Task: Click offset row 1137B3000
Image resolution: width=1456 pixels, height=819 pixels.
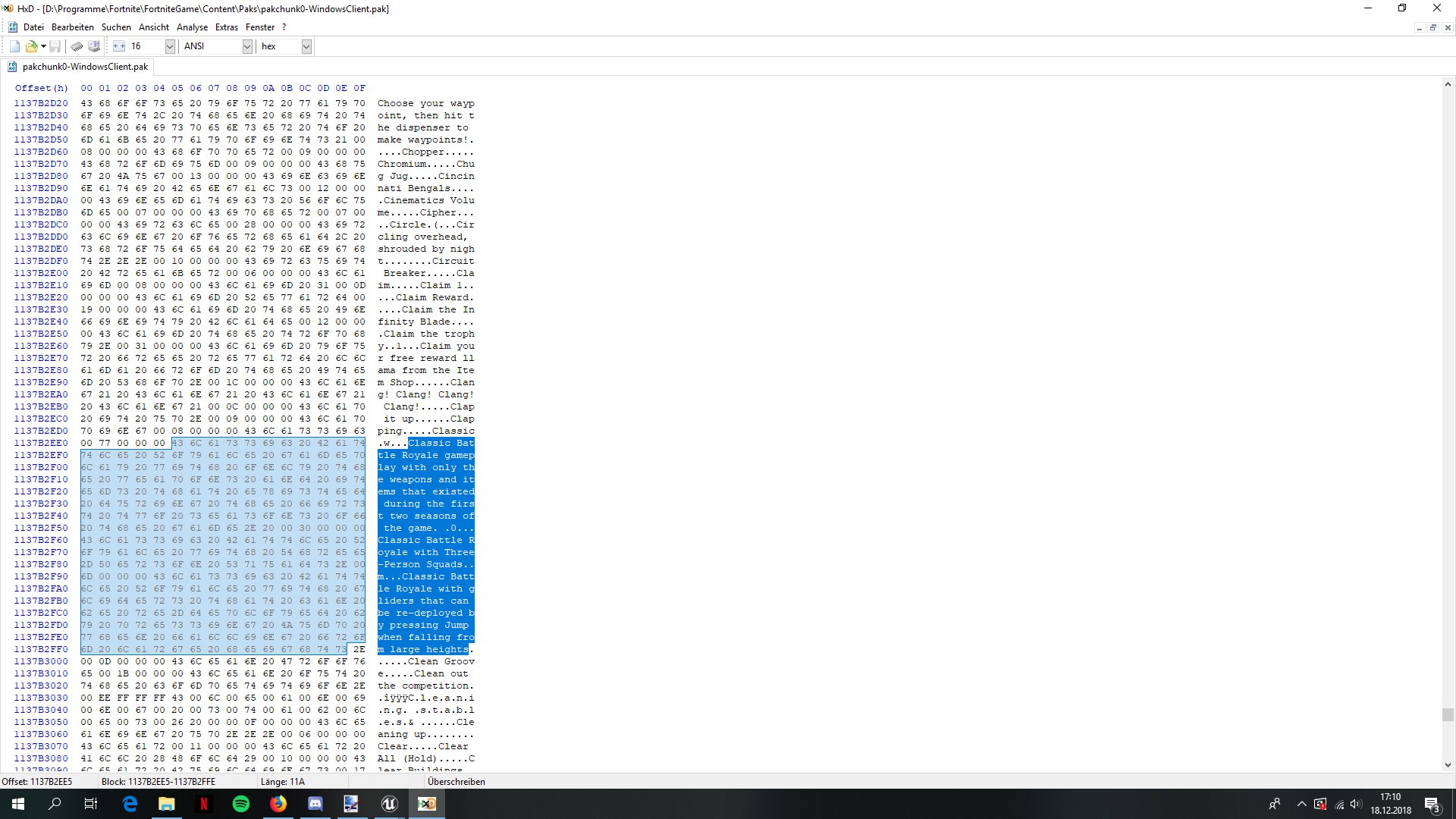Action: click(x=41, y=661)
